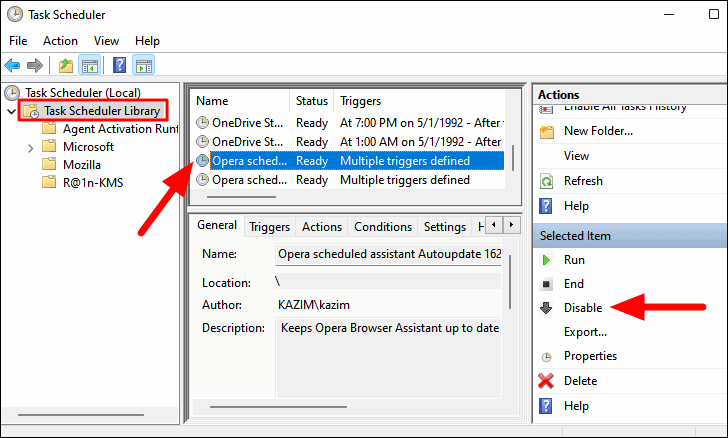728x438 pixels.
Task: Toggle the Show/Hide Action Pane icon
Action: click(143, 65)
